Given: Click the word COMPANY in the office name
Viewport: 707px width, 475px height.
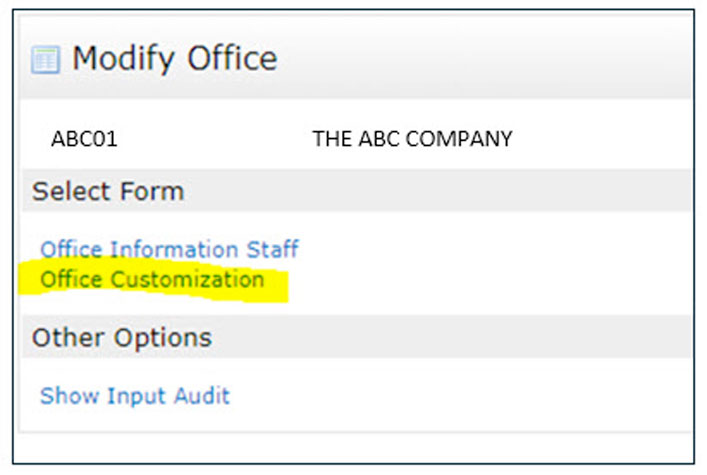Looking at the screenshot, I should 463,139.
